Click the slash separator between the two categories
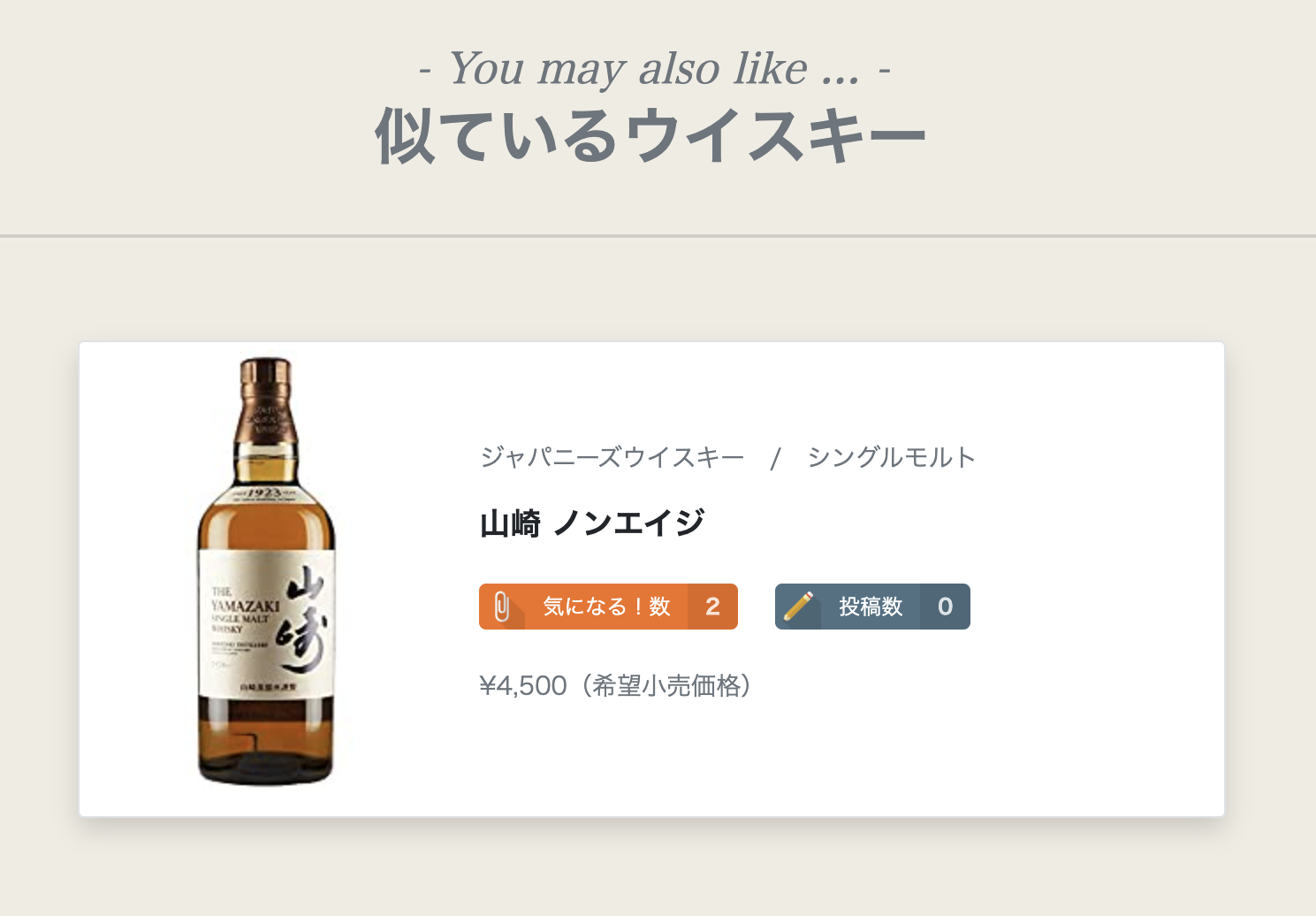The width and height of the screenshot is (1316, 916). tap(775, 458)
